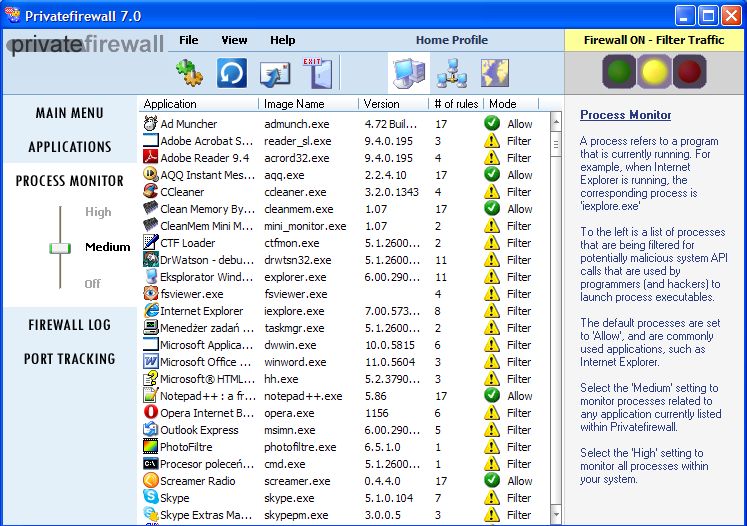
Task: Click the Exit door icon
Action: [319, 73]
